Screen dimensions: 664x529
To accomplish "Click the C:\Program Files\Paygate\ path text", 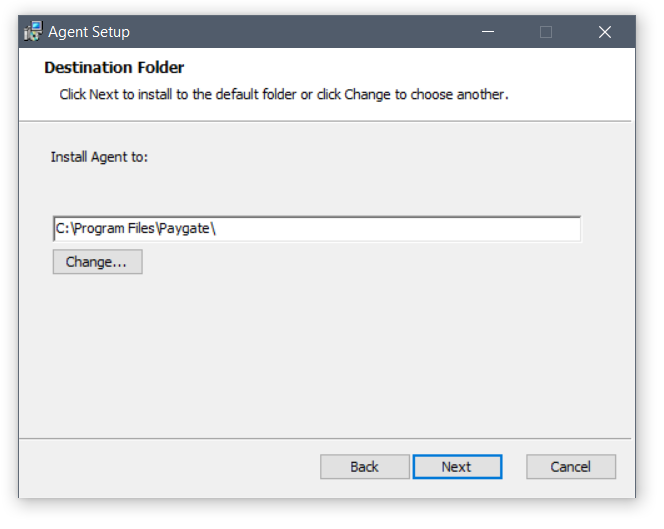I will pos(136,229).
